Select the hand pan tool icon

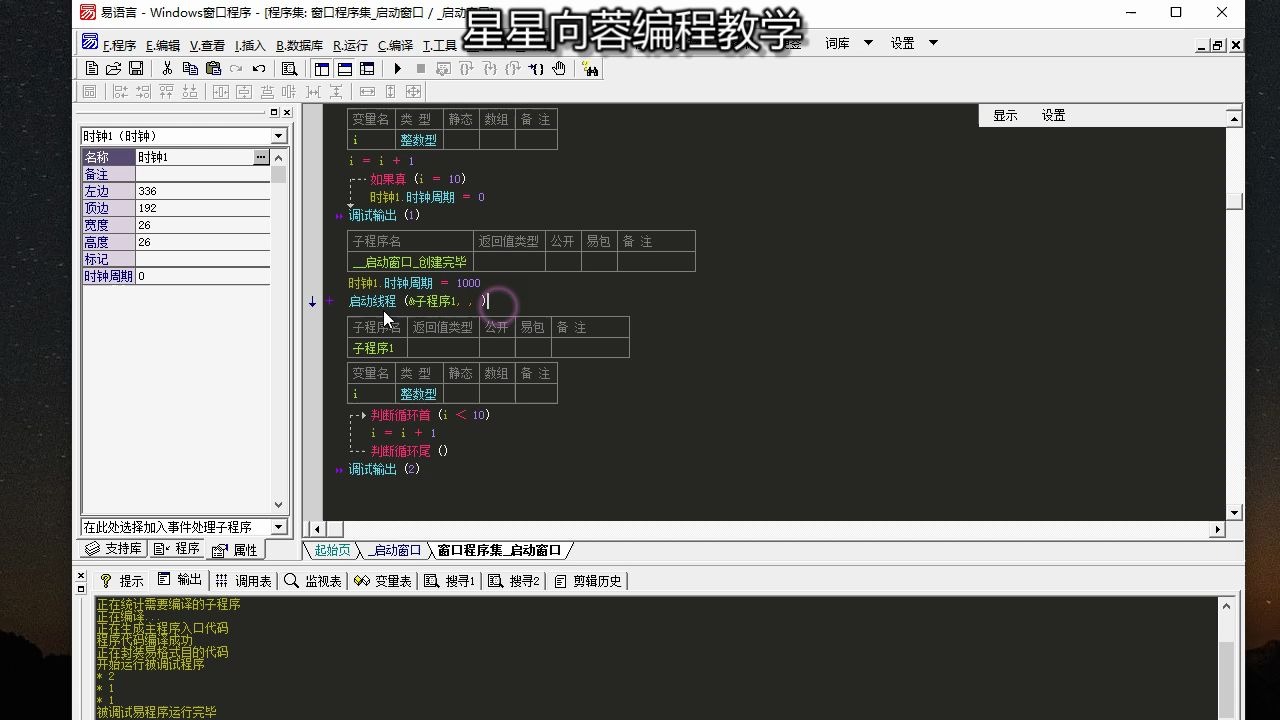point(559,68)
